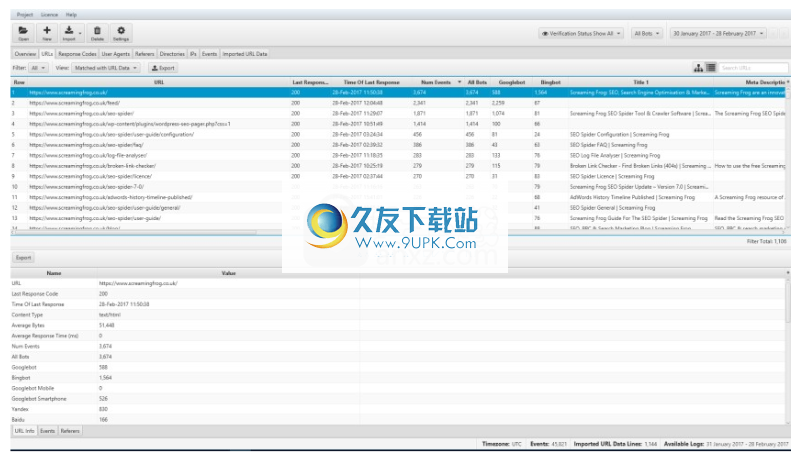Open the Help menu

click(x=71, y=15)
